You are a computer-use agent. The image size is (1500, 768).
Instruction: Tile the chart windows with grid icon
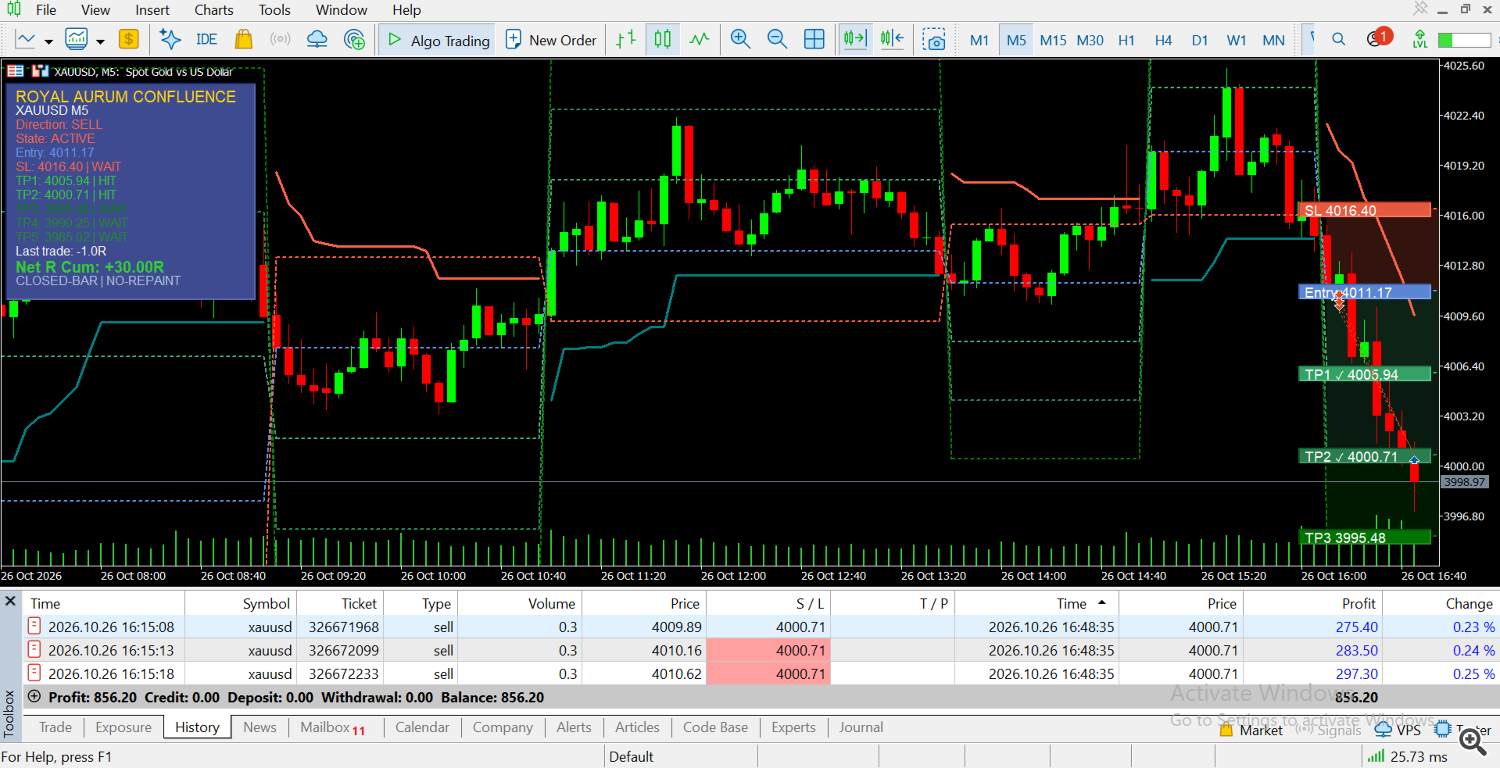pos(814,40)
